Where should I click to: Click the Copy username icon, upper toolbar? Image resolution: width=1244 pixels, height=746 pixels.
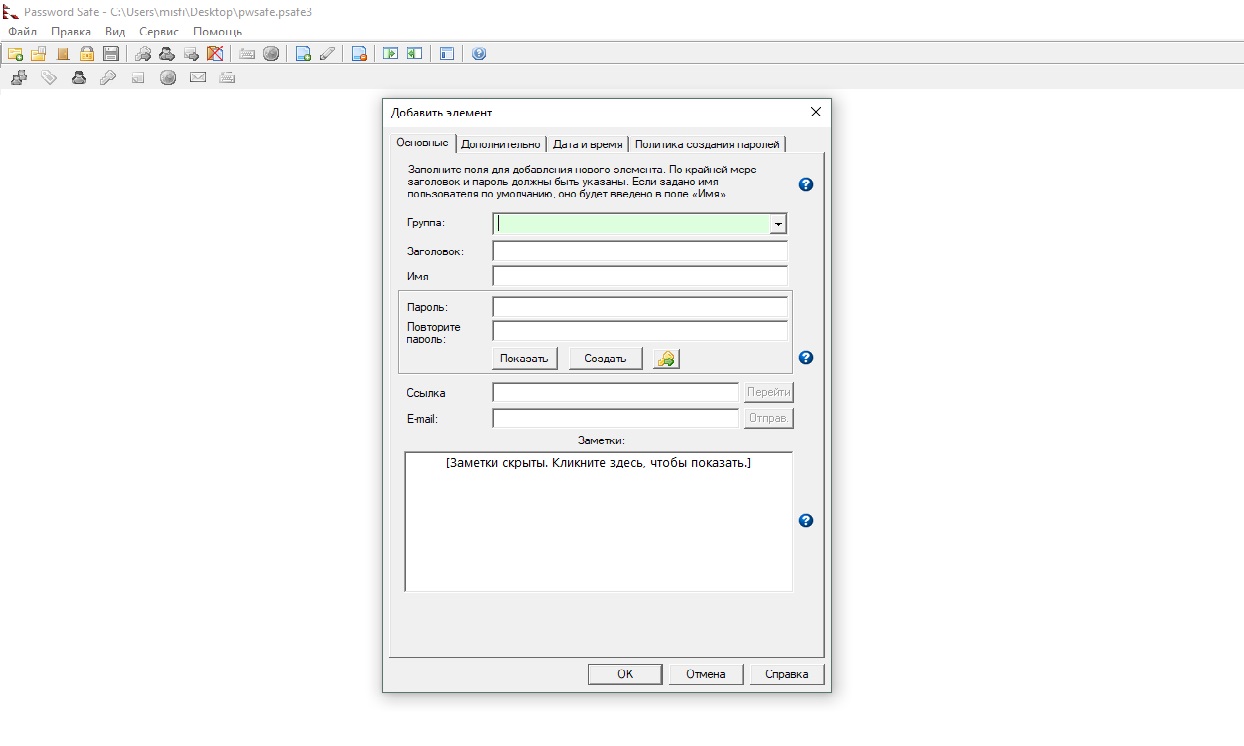click(167, 54)
